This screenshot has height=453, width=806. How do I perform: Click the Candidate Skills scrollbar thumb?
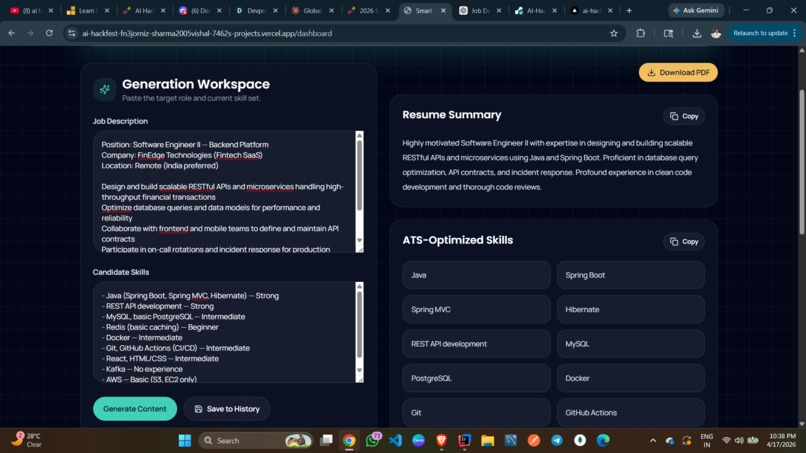[359, 325]
